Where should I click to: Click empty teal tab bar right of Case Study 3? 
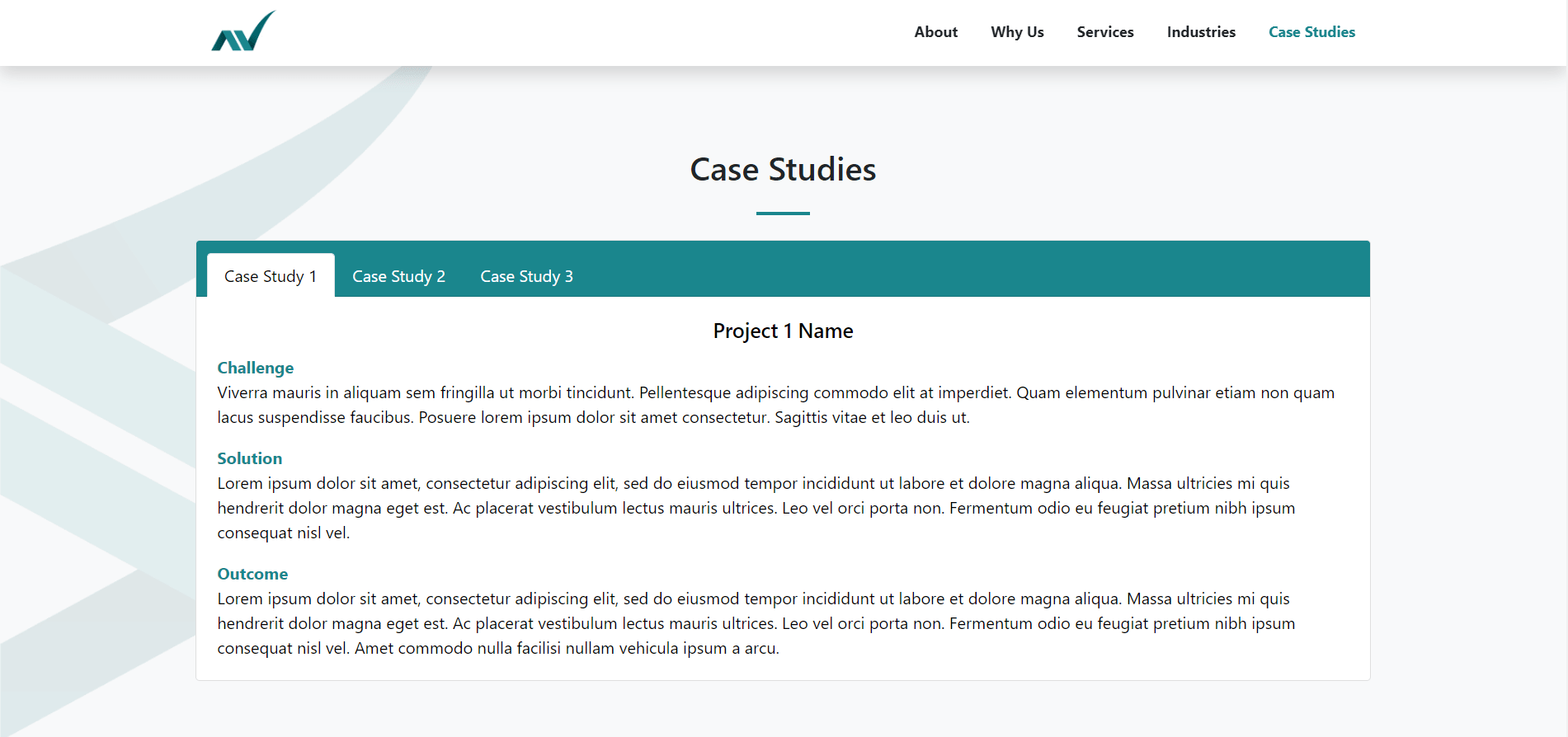[x=973, y=270]
